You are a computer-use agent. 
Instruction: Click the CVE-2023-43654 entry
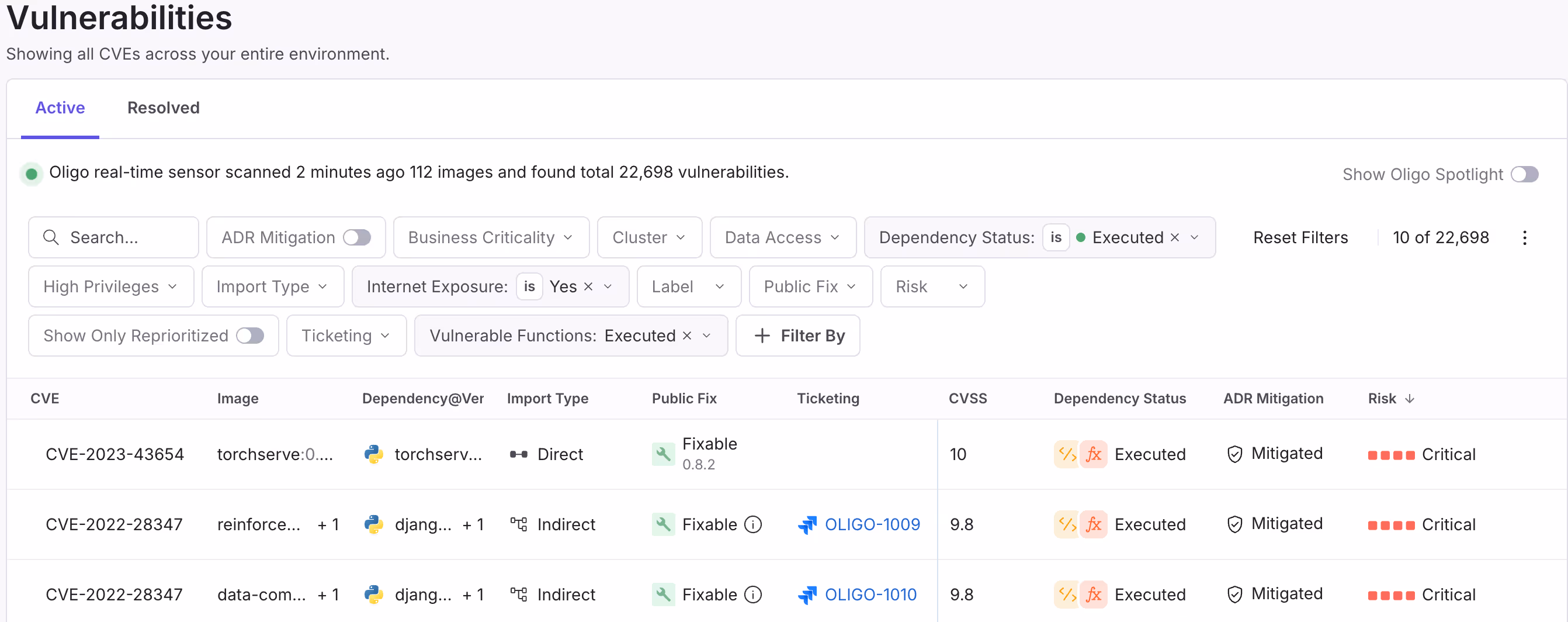click(x=115, y=454)
